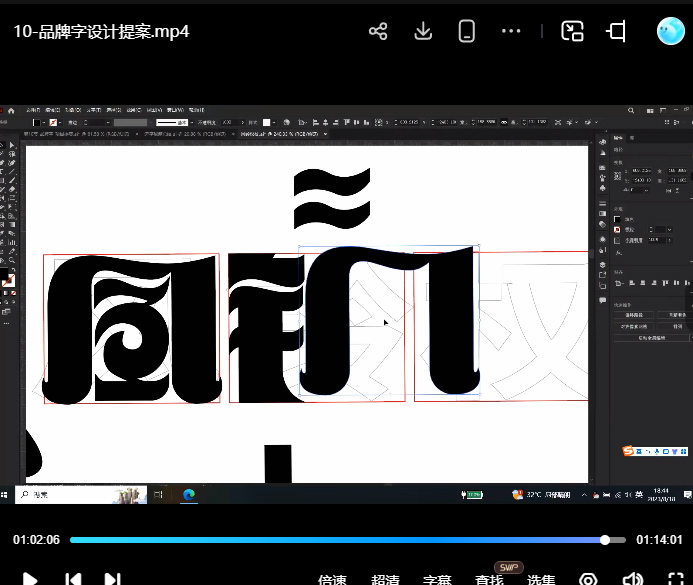
Task: Click the phone device icon in the header
Action: click(x=466, y=31)
